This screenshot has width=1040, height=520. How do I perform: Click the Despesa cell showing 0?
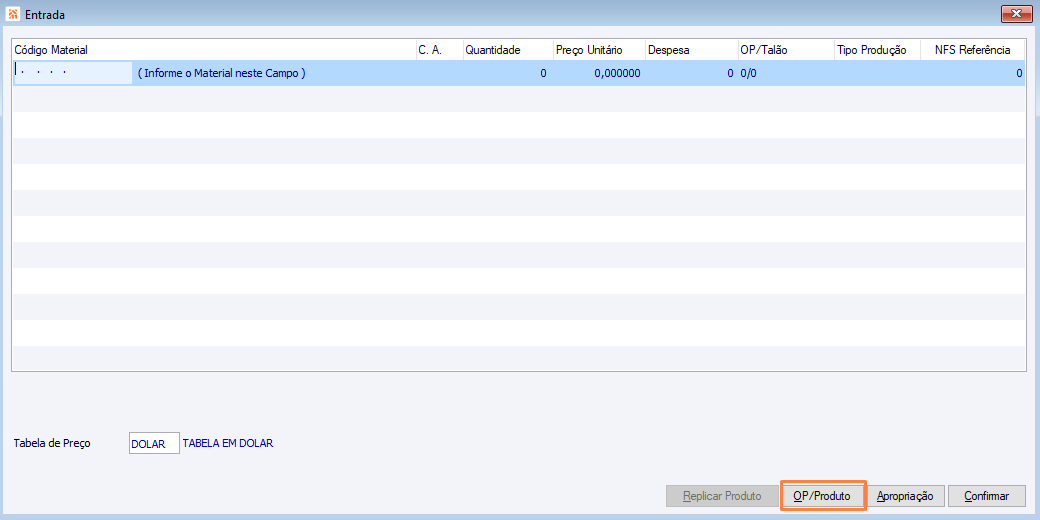691,74
